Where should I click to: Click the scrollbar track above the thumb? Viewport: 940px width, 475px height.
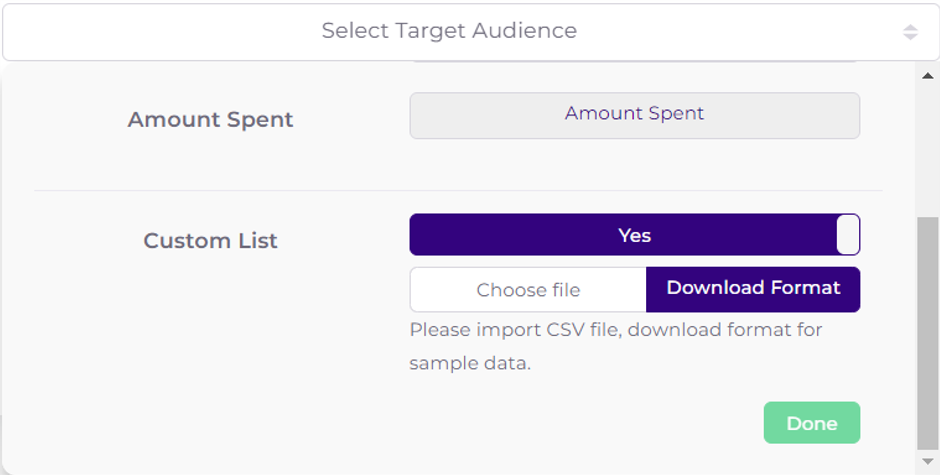point(928,150)
